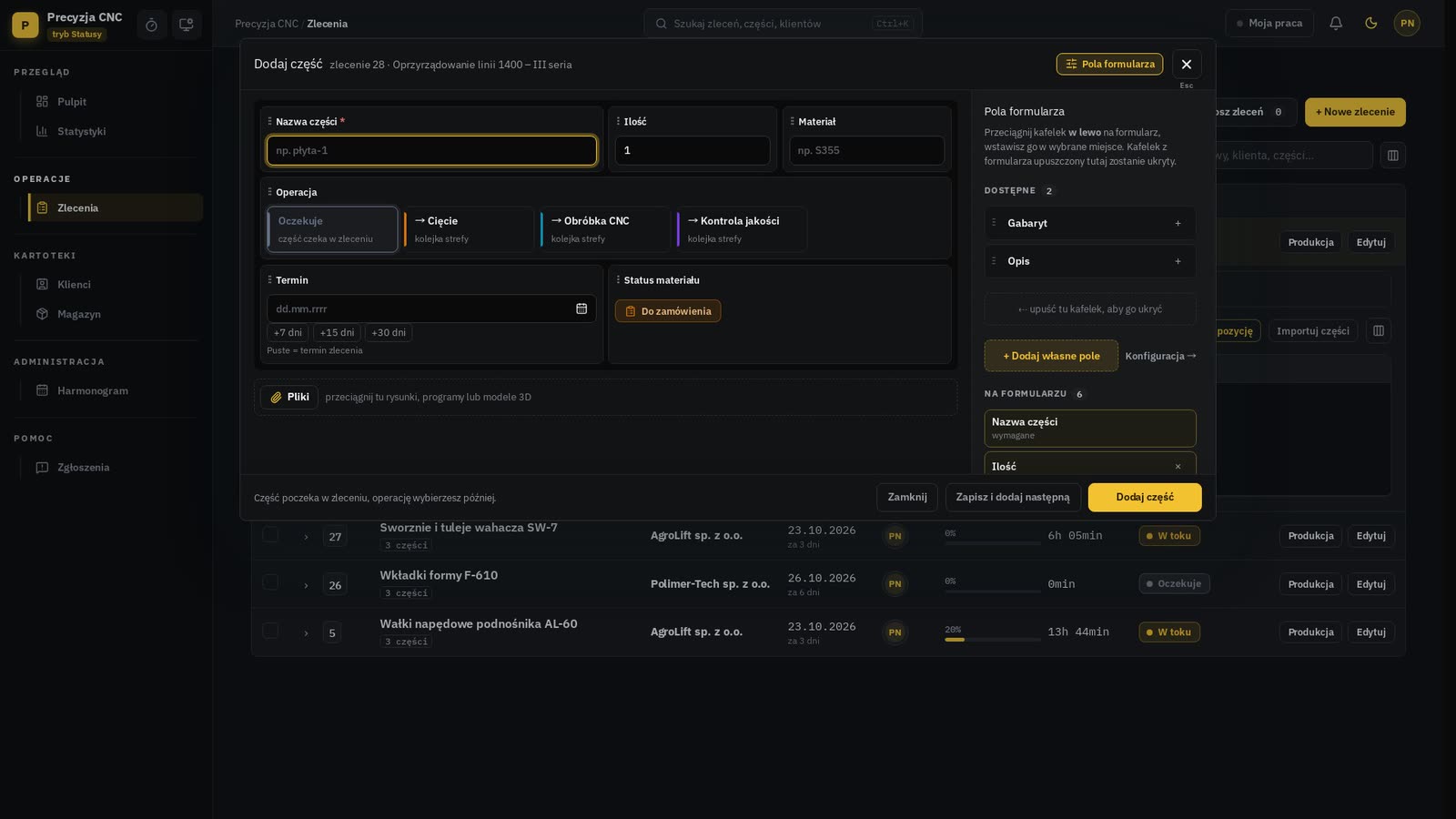1456x819 pixels.
Task: Grab the Materiał field drag handle
Action: pos(792,121)
